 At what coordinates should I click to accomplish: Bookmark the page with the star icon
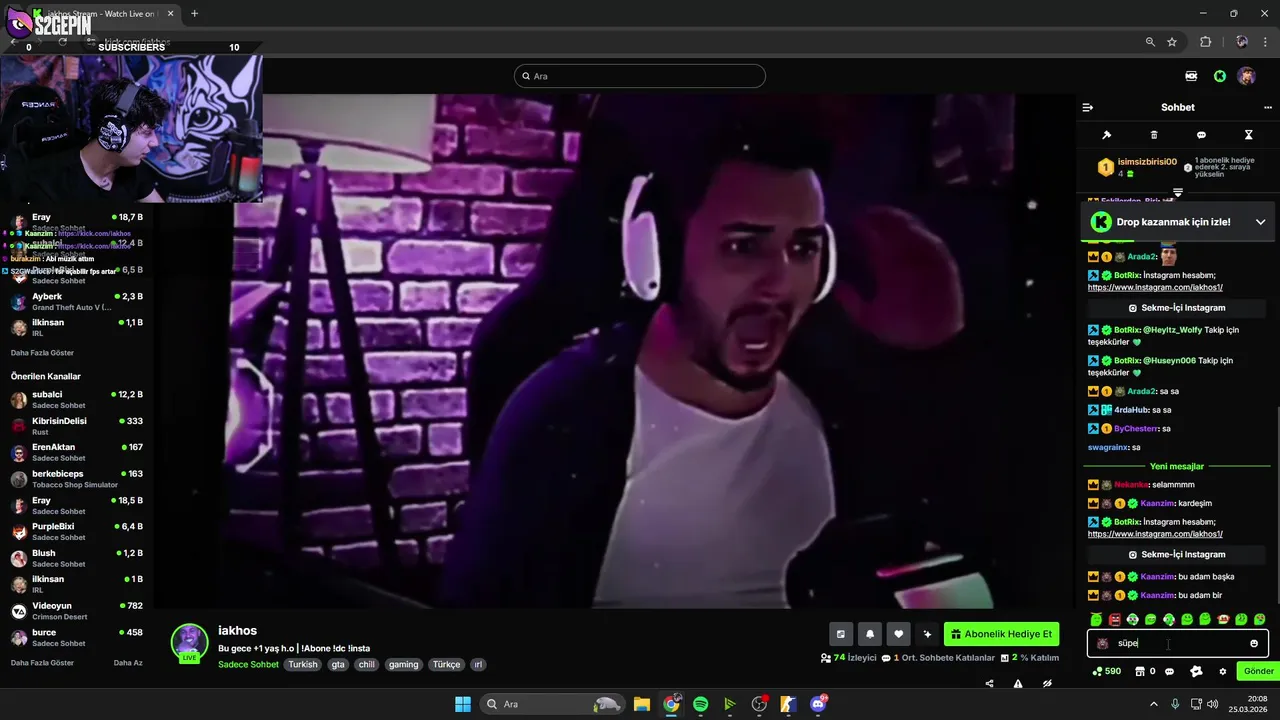(x=1172, y=42)
